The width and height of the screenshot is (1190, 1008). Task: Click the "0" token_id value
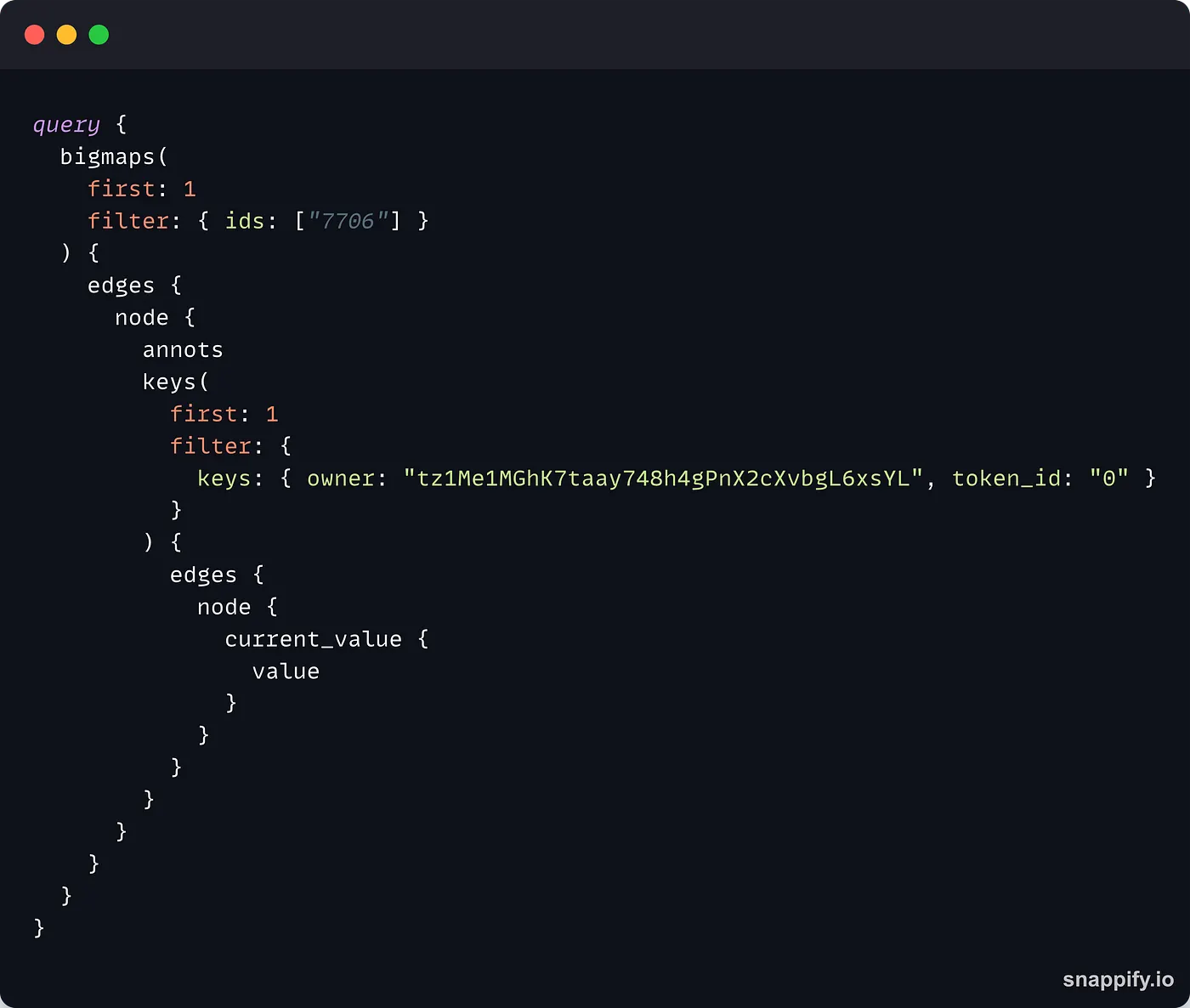point(1108,479)
